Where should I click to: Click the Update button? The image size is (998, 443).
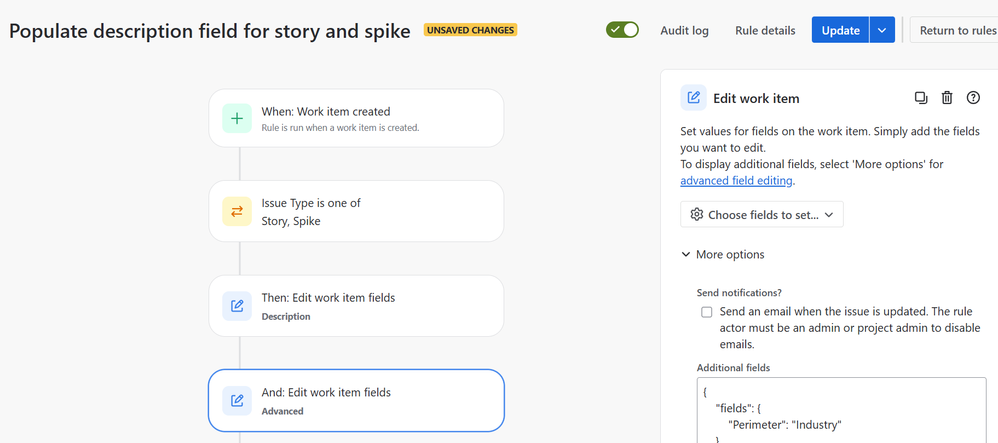pyautogui.click(x=840, y=30)
